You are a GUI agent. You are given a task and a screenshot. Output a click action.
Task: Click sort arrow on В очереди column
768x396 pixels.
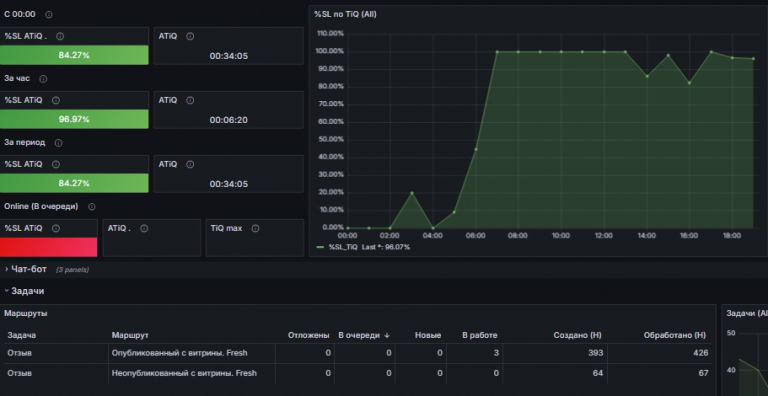coord(387,336)
